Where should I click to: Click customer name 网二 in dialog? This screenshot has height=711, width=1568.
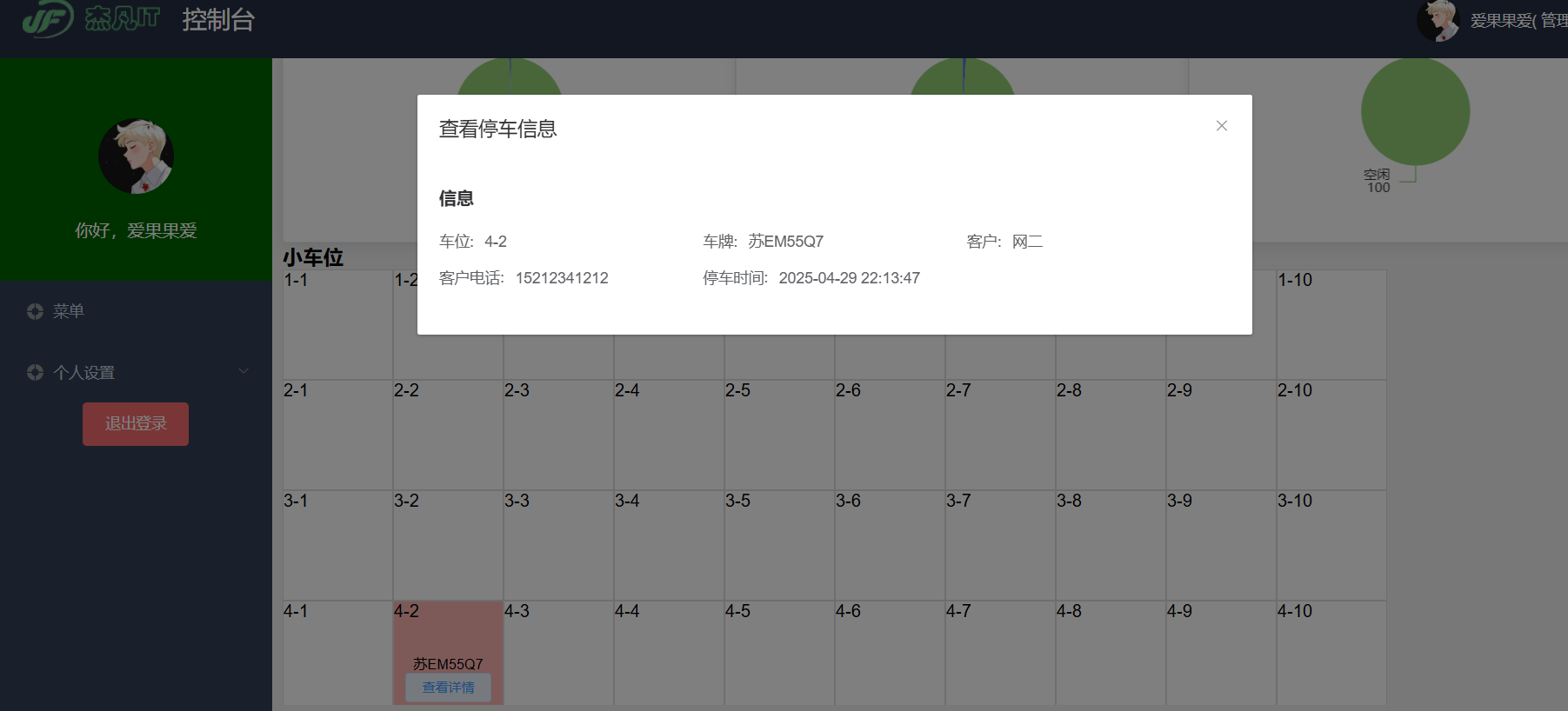[x=1027, y=242]
